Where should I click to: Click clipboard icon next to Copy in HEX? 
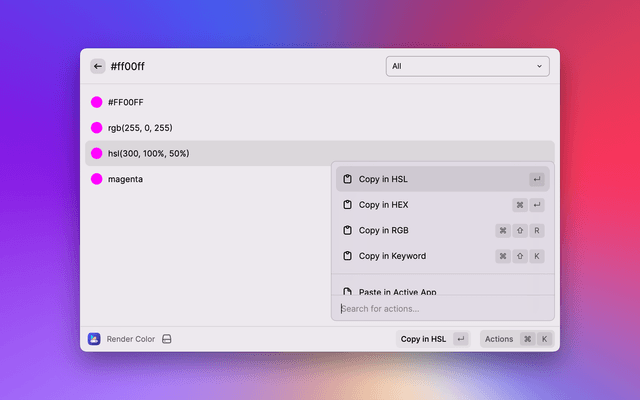pos(347,205)
